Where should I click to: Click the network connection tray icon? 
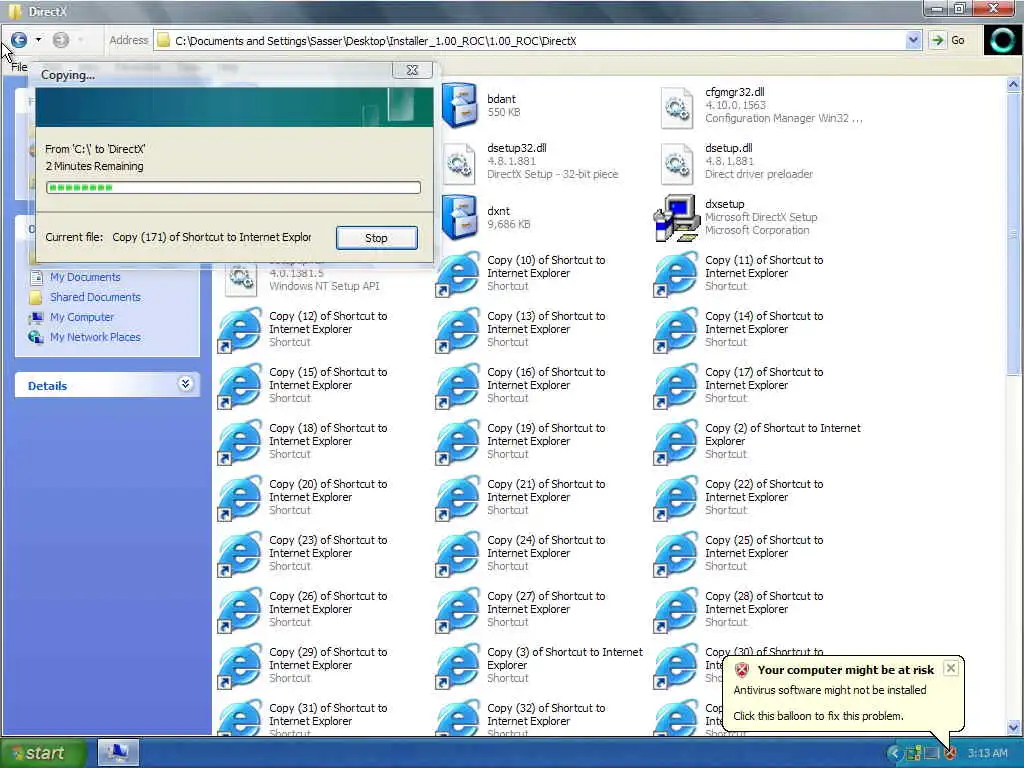[x=914, y=754]
